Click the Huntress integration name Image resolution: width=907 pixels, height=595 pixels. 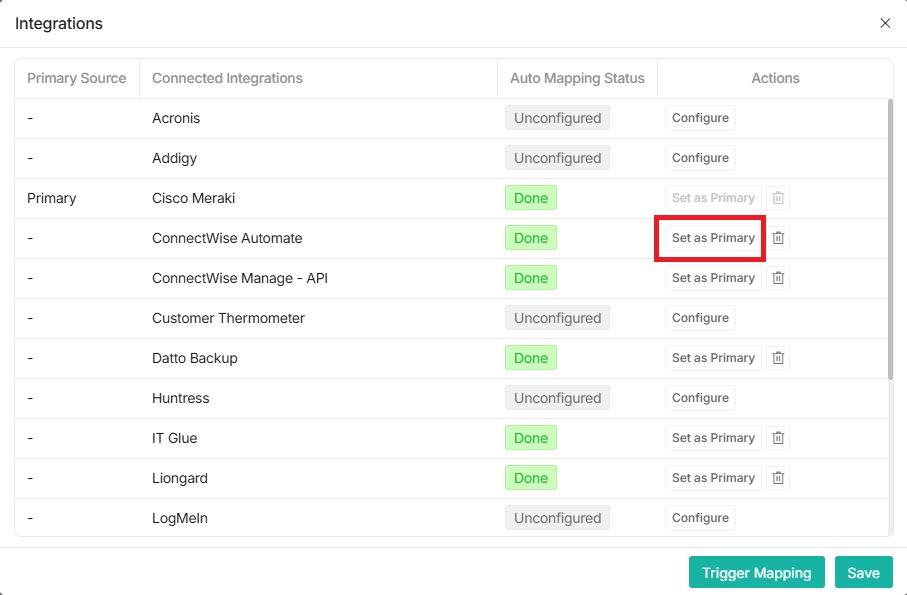tap(180, 398)
